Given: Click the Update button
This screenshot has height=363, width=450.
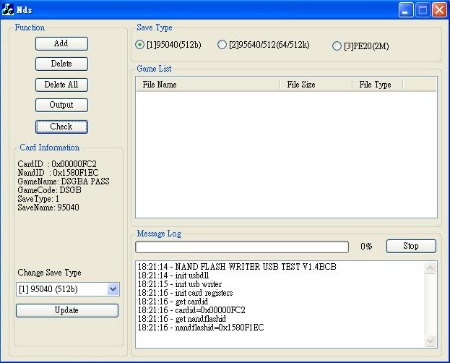Looking at the screenshot, I should click(x=67, y=310).
